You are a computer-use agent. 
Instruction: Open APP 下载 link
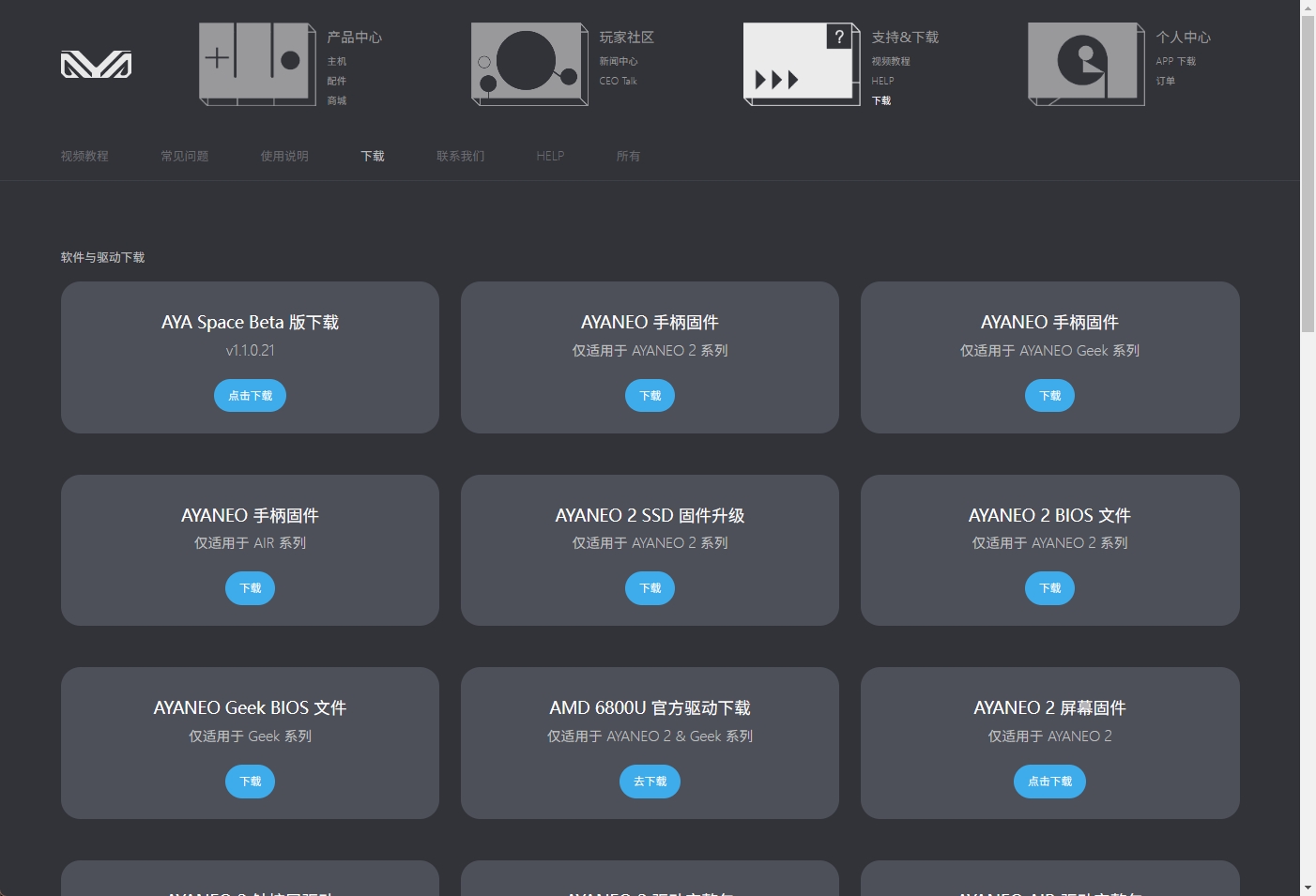click(1176, 61)
